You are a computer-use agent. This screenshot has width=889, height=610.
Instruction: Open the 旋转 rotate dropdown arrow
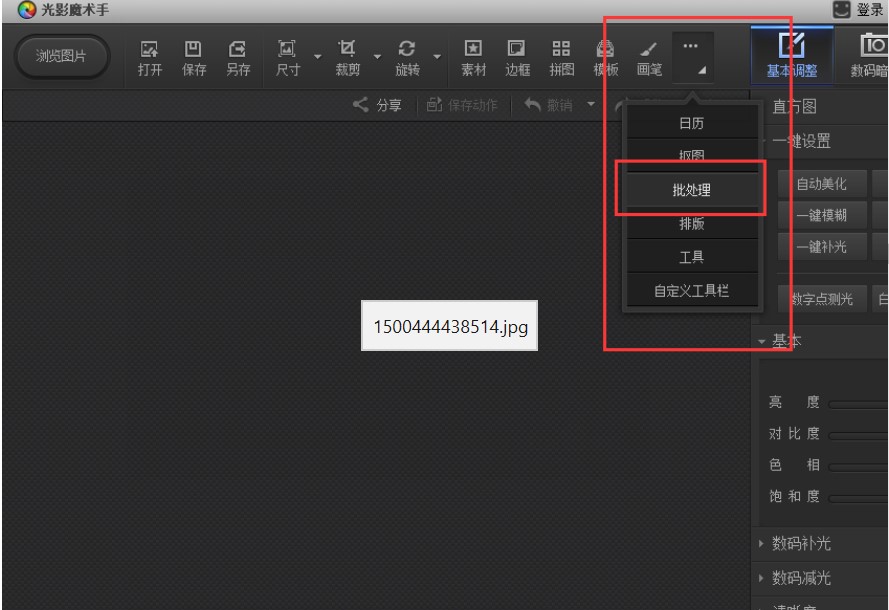pos(437,57)
